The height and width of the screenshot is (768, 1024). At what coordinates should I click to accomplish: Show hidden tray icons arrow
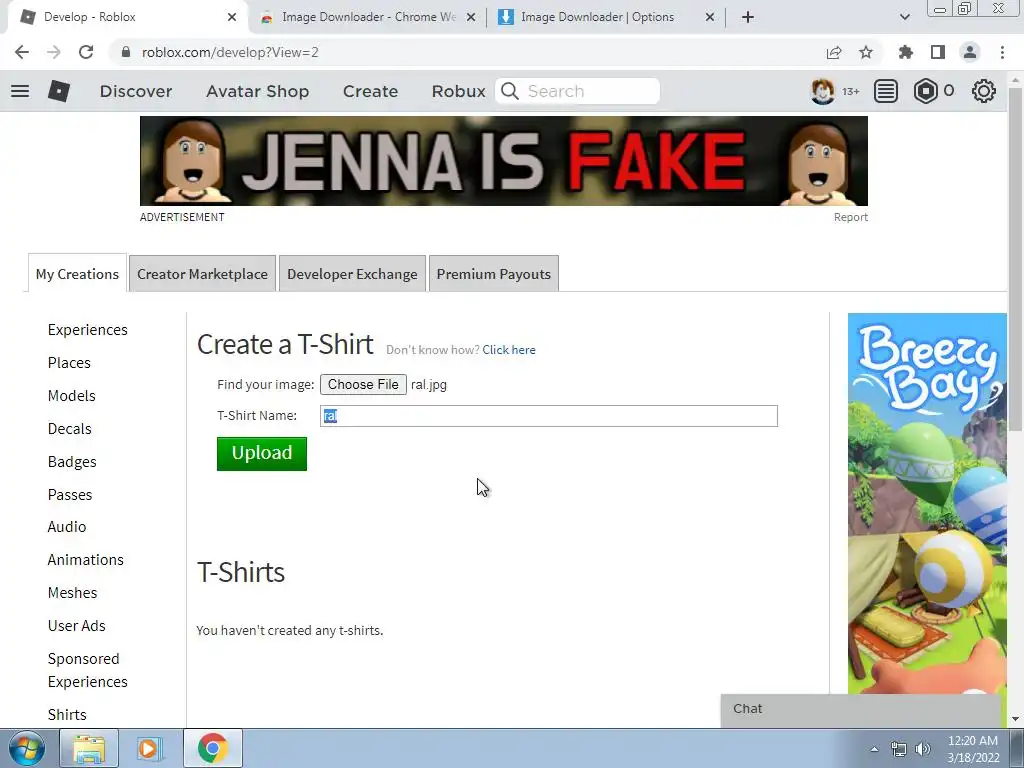874,749
